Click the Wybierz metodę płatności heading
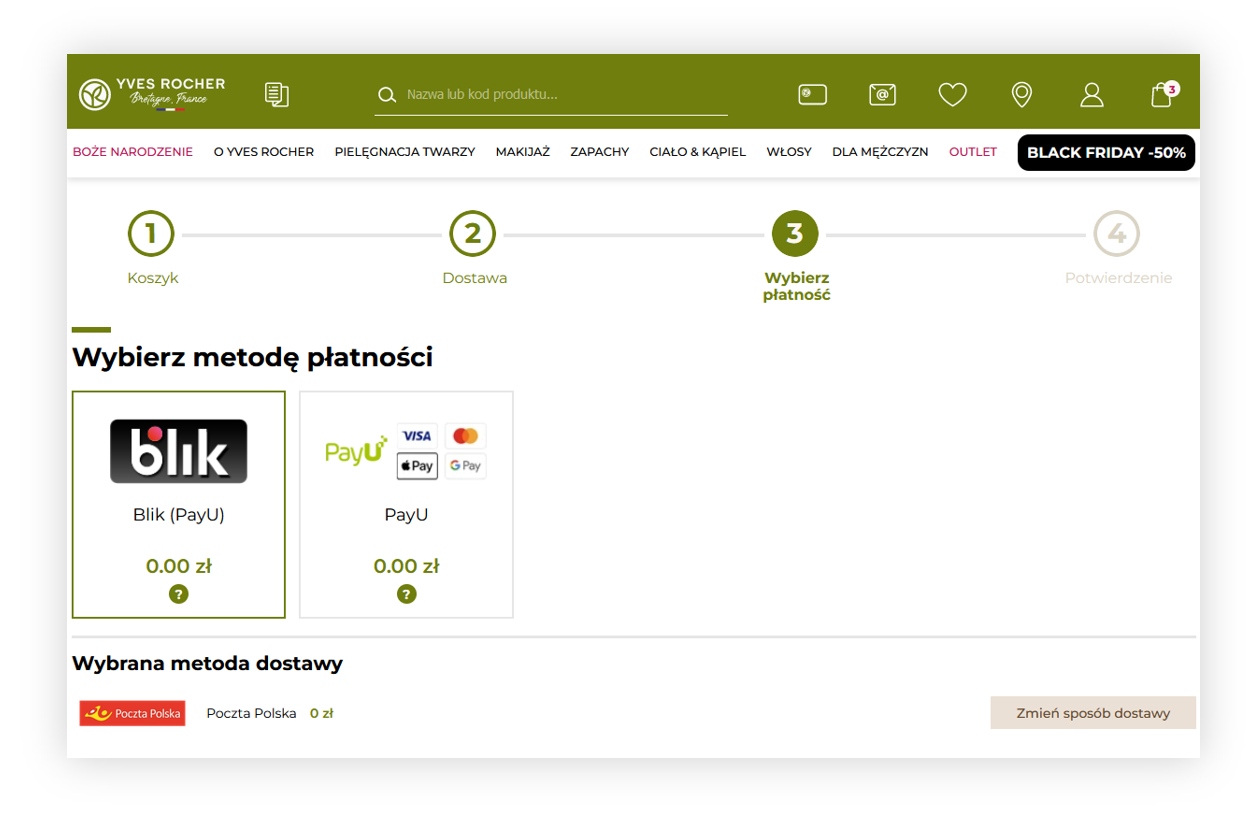 [252, 357]
